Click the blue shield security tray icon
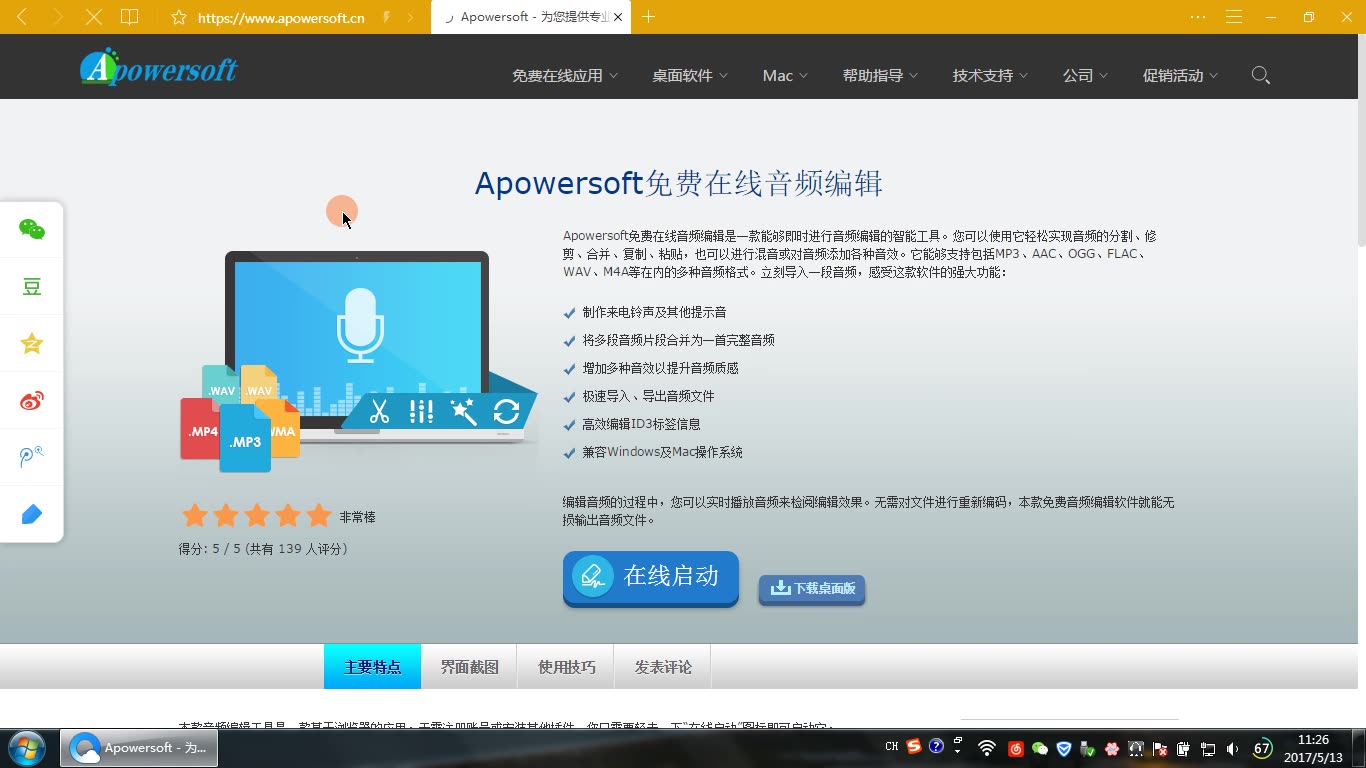The width and height of the screenshot is (1366, 768). (1064, 749)
